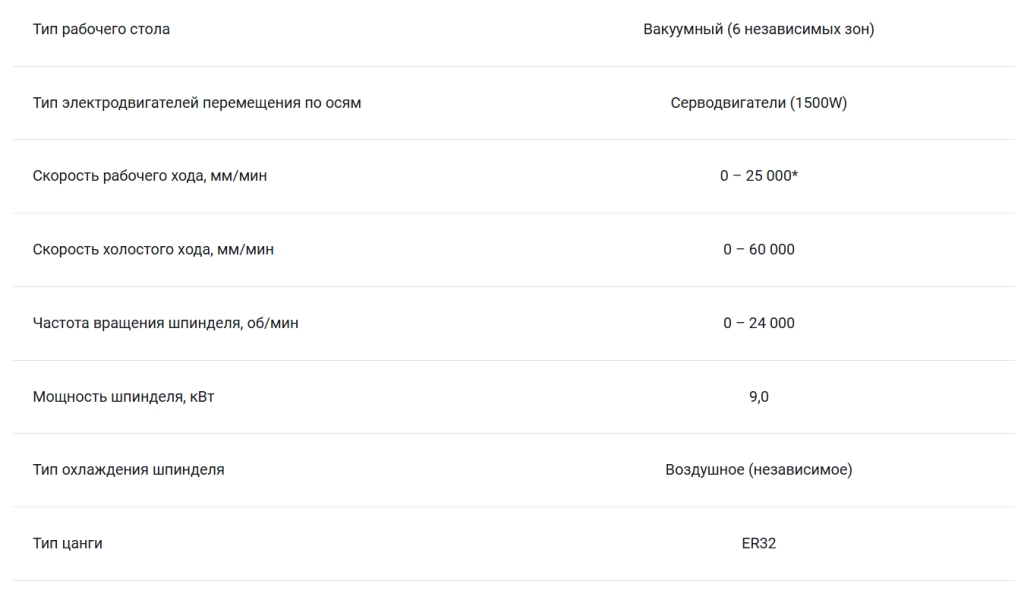Click 'Тип охлаждения шпинделя' label
1024x600 pixels.
[128, 470]
